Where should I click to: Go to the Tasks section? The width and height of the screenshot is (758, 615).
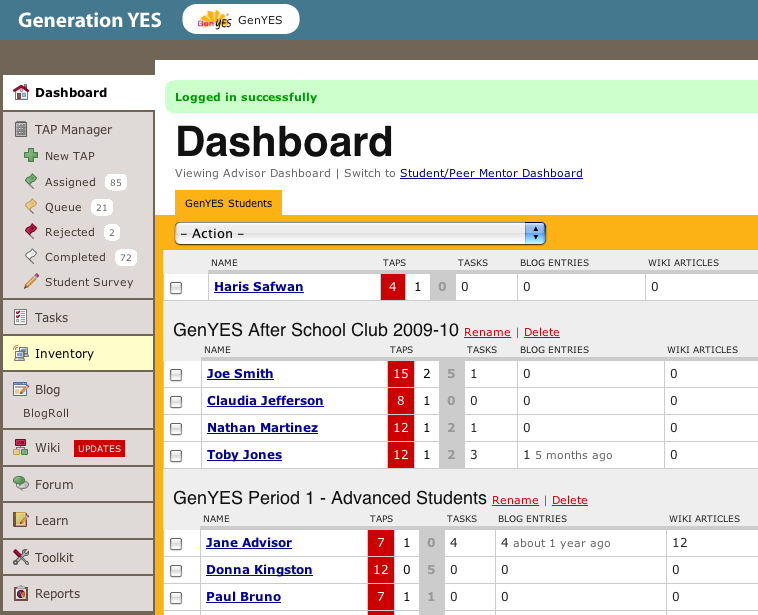point(78,317)
